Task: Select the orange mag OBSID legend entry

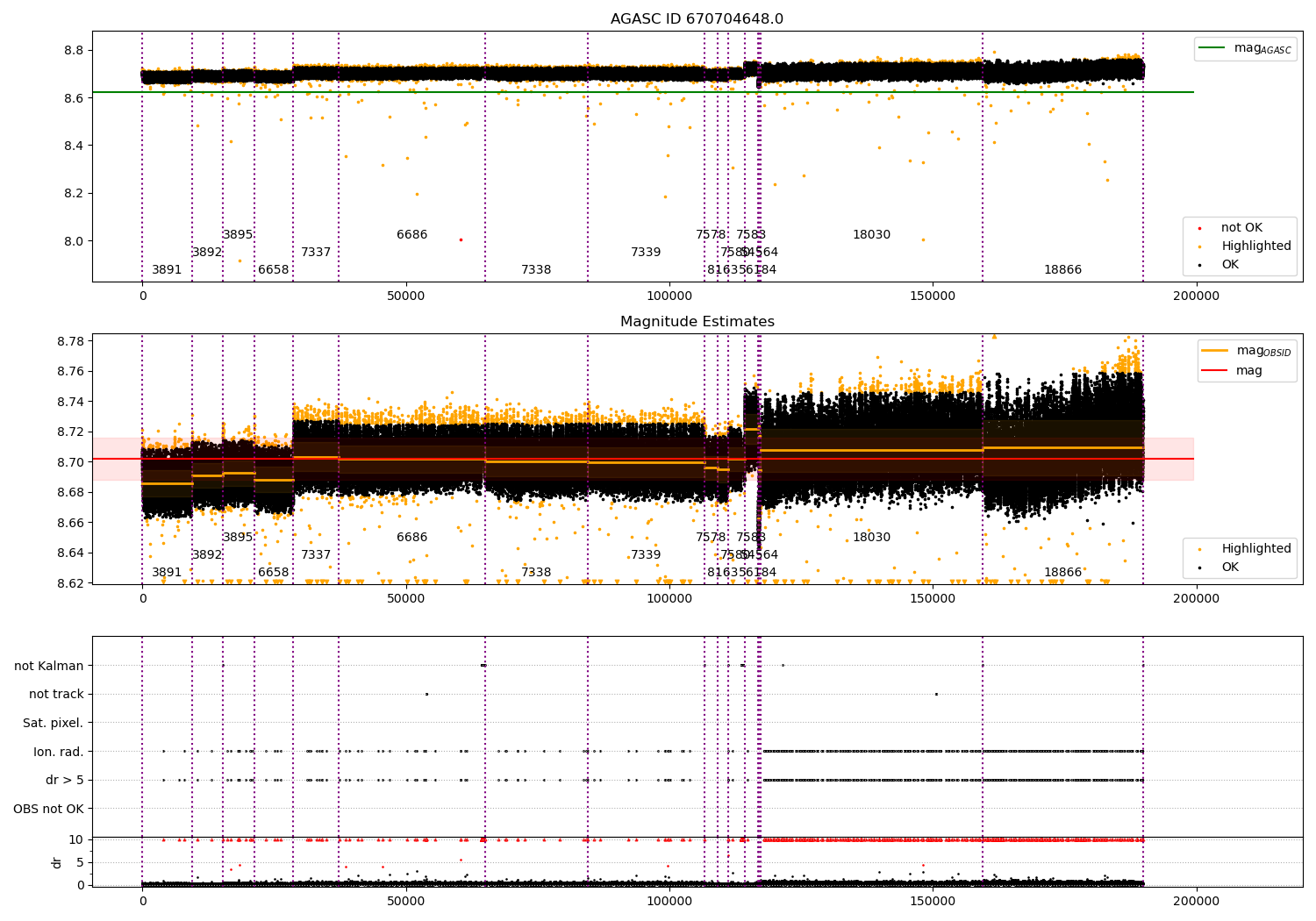Action: coord(1247,351)
